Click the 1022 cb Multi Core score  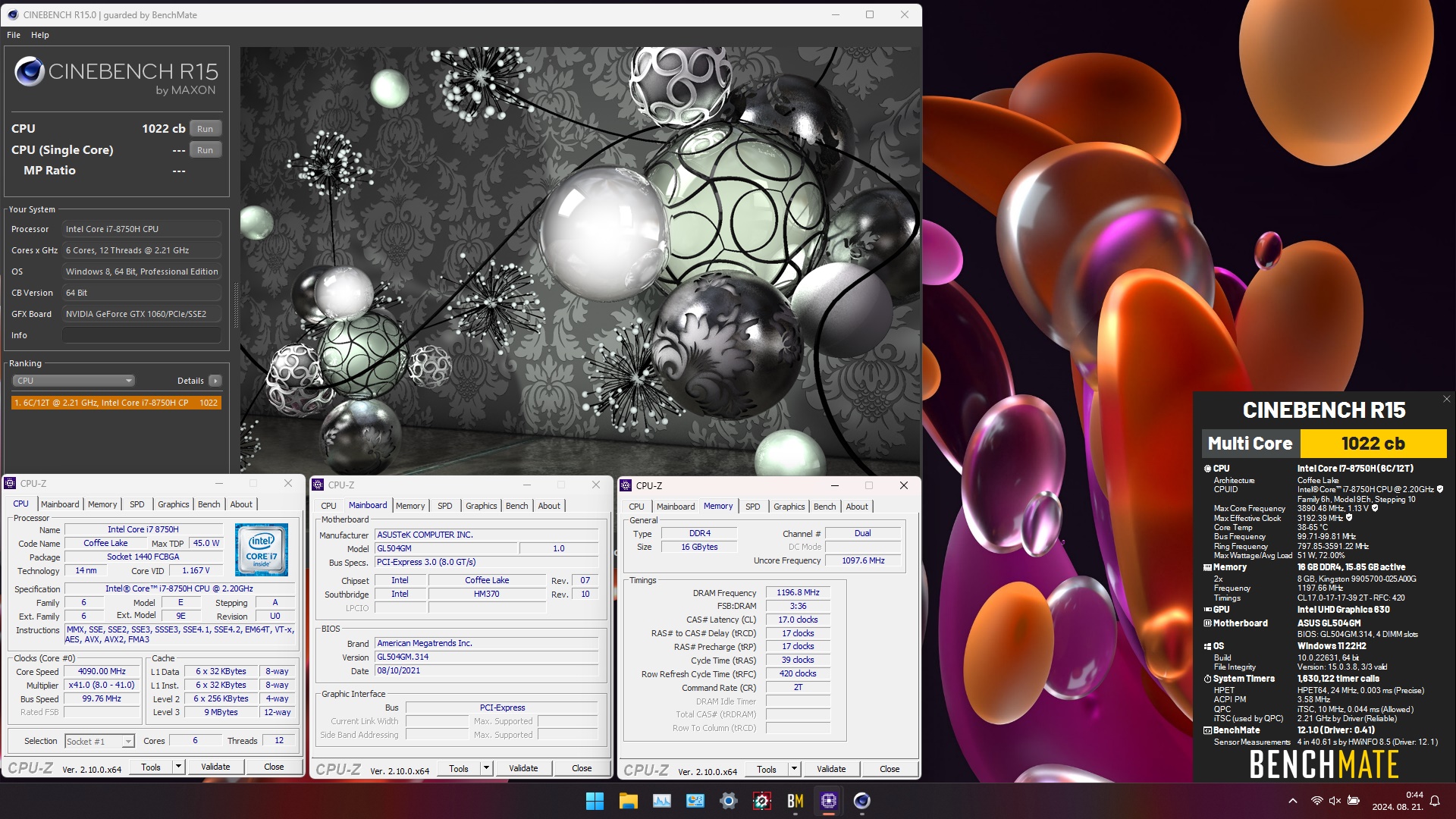(1373, 444)
